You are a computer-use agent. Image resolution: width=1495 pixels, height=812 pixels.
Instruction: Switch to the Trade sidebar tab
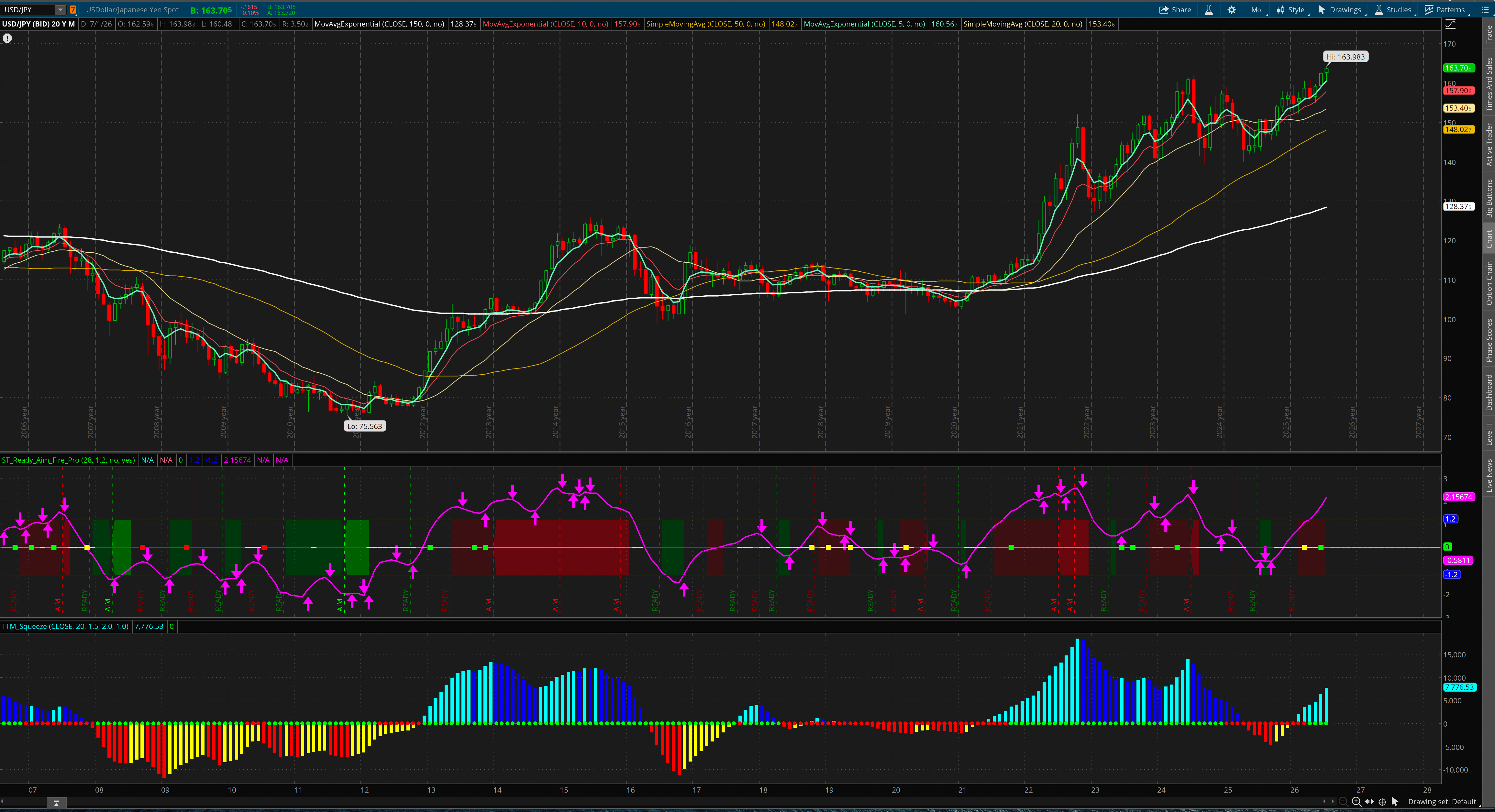[1489, 34]
